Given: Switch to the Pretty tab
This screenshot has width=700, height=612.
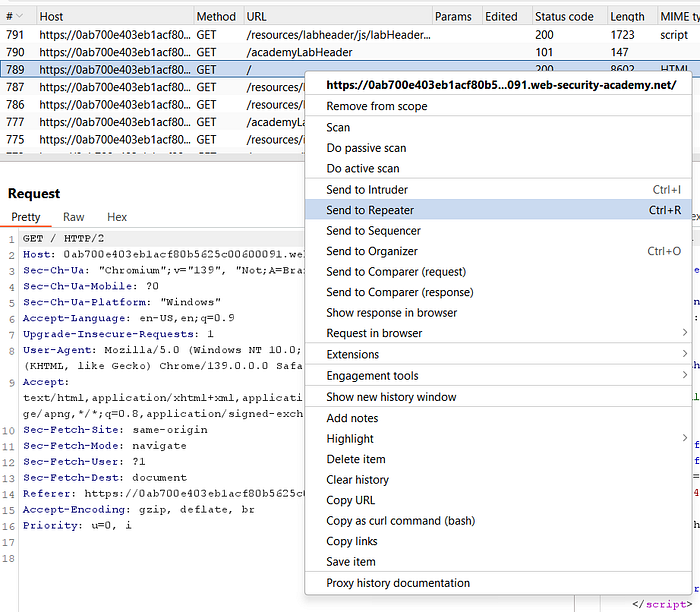Looking at the screenshot, I should point(25,217).
